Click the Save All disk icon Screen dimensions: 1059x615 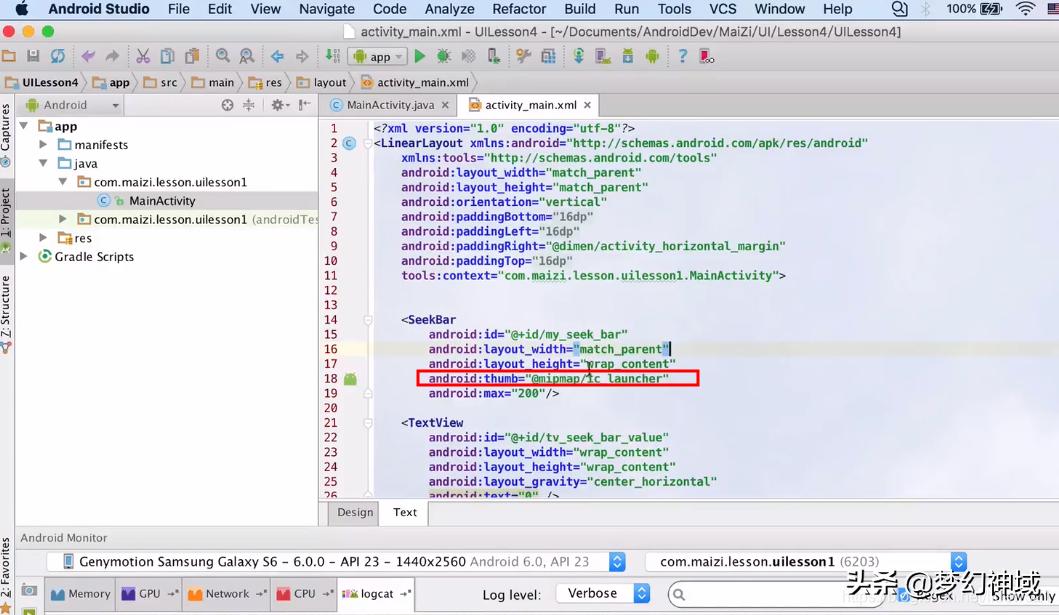pos(33,57)
